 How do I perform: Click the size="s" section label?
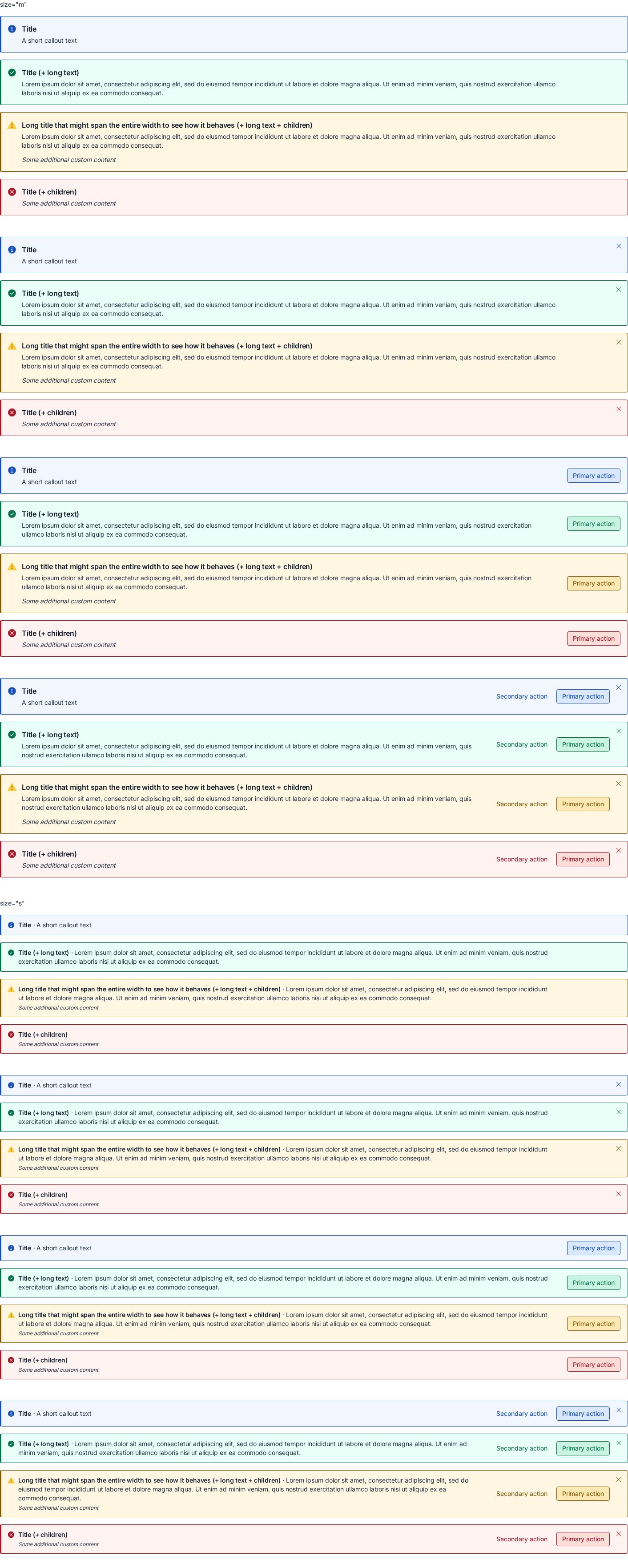point(12,903)
